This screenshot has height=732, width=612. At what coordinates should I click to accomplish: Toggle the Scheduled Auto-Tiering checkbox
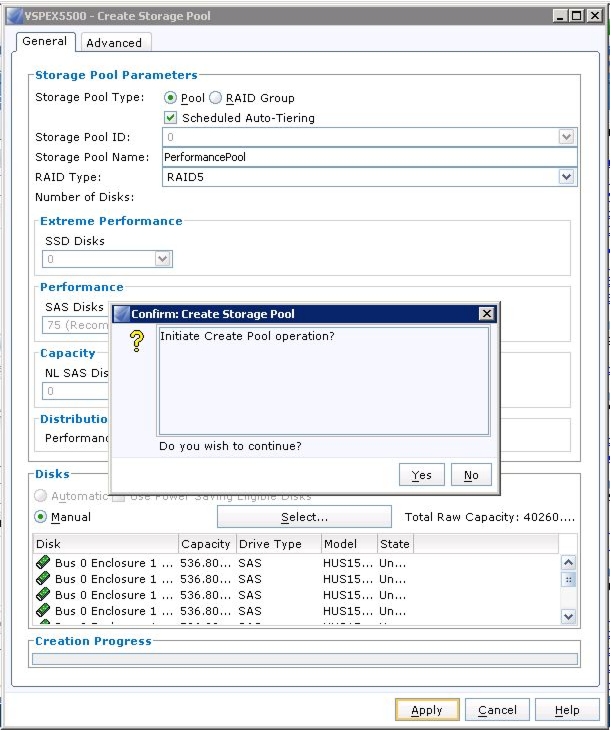pos(170,118)
